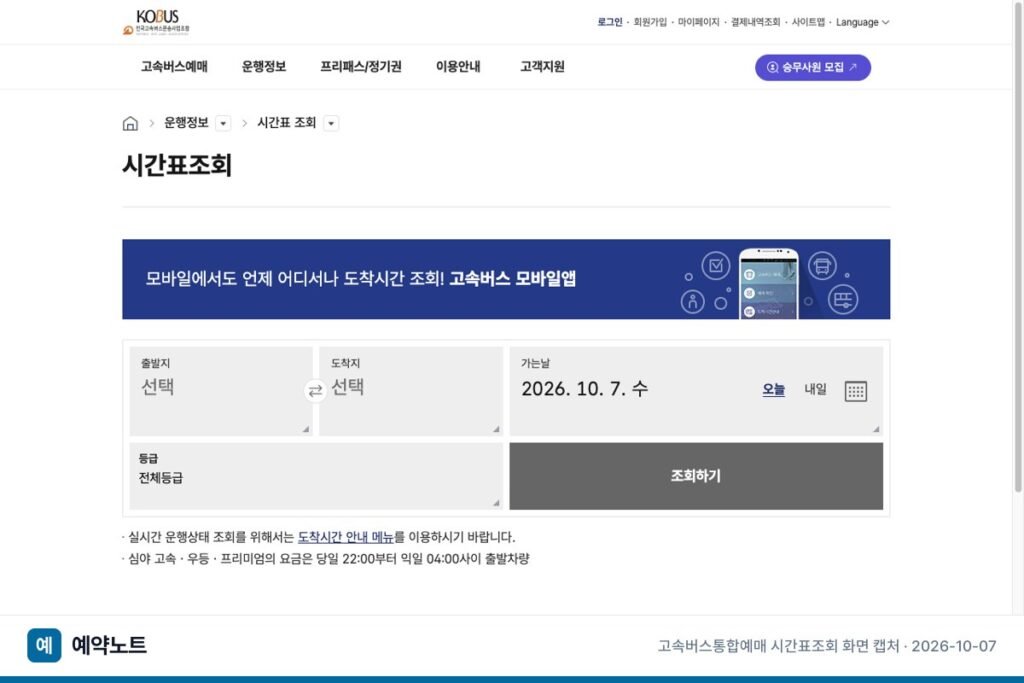Click 로그인 link
This screenshot has width=1024, height=683.
[x=610, y=22]
